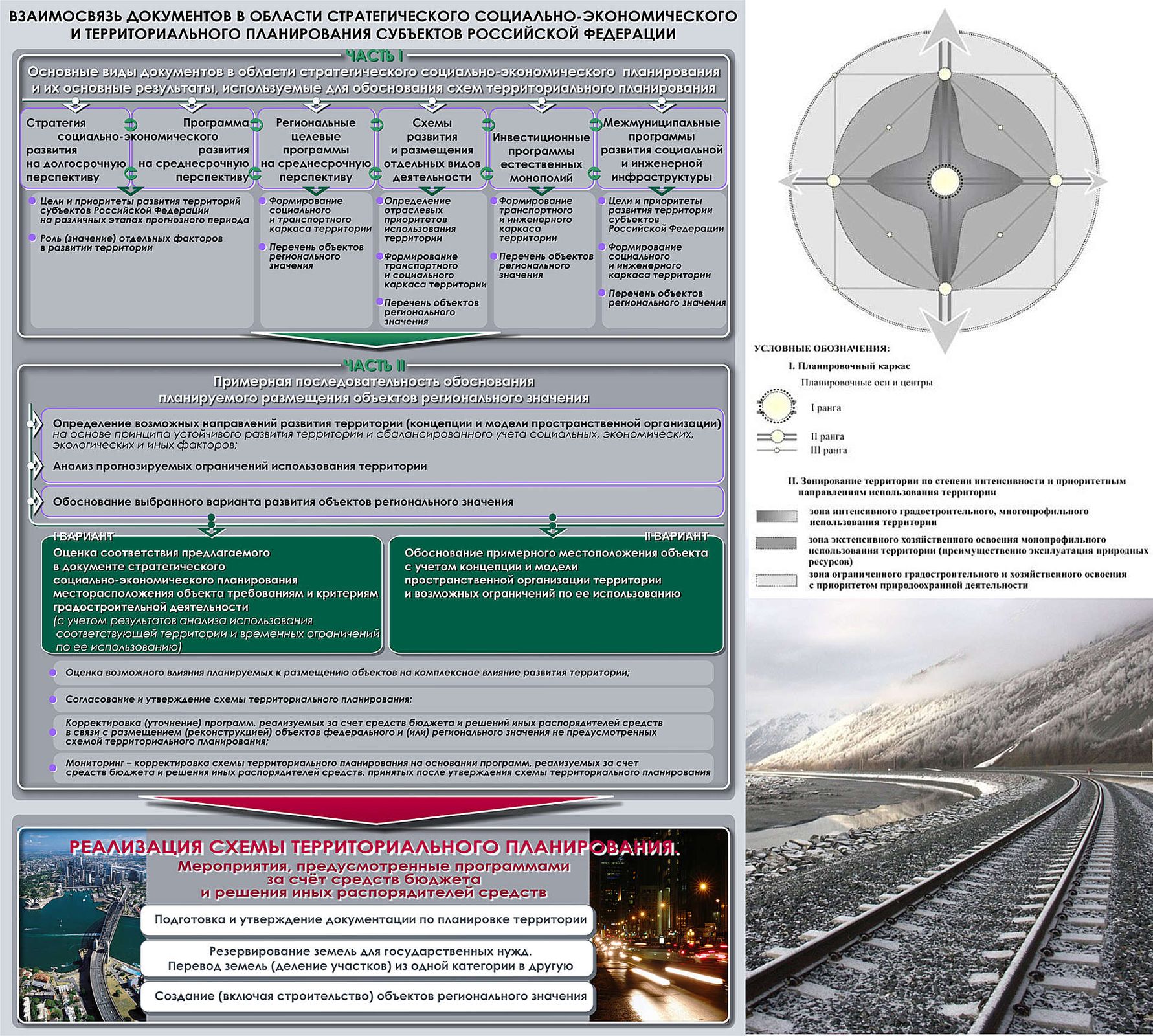Click the central rank I planning center in diagram
This screenshot has width=1153, height=1036.
click(x=944, y=181)
